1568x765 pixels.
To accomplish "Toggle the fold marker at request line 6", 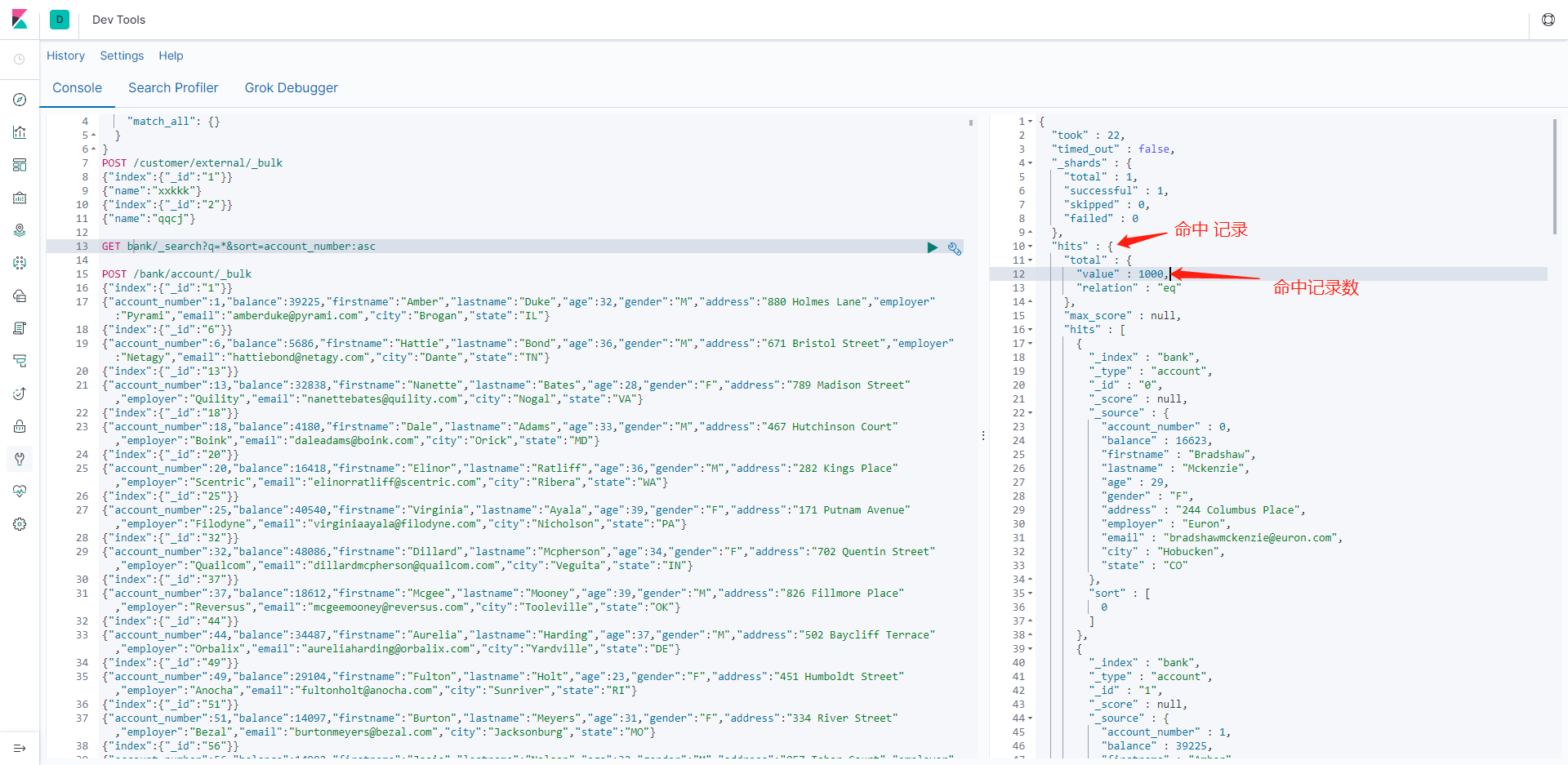I will tap(94, 149).
